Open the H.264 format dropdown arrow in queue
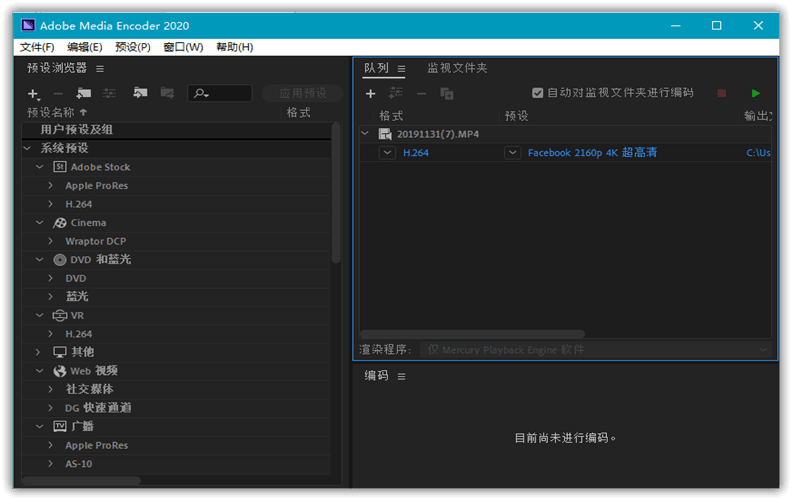Image resolution: width=792 pixels, height=500 pixels. coord(387,153)
